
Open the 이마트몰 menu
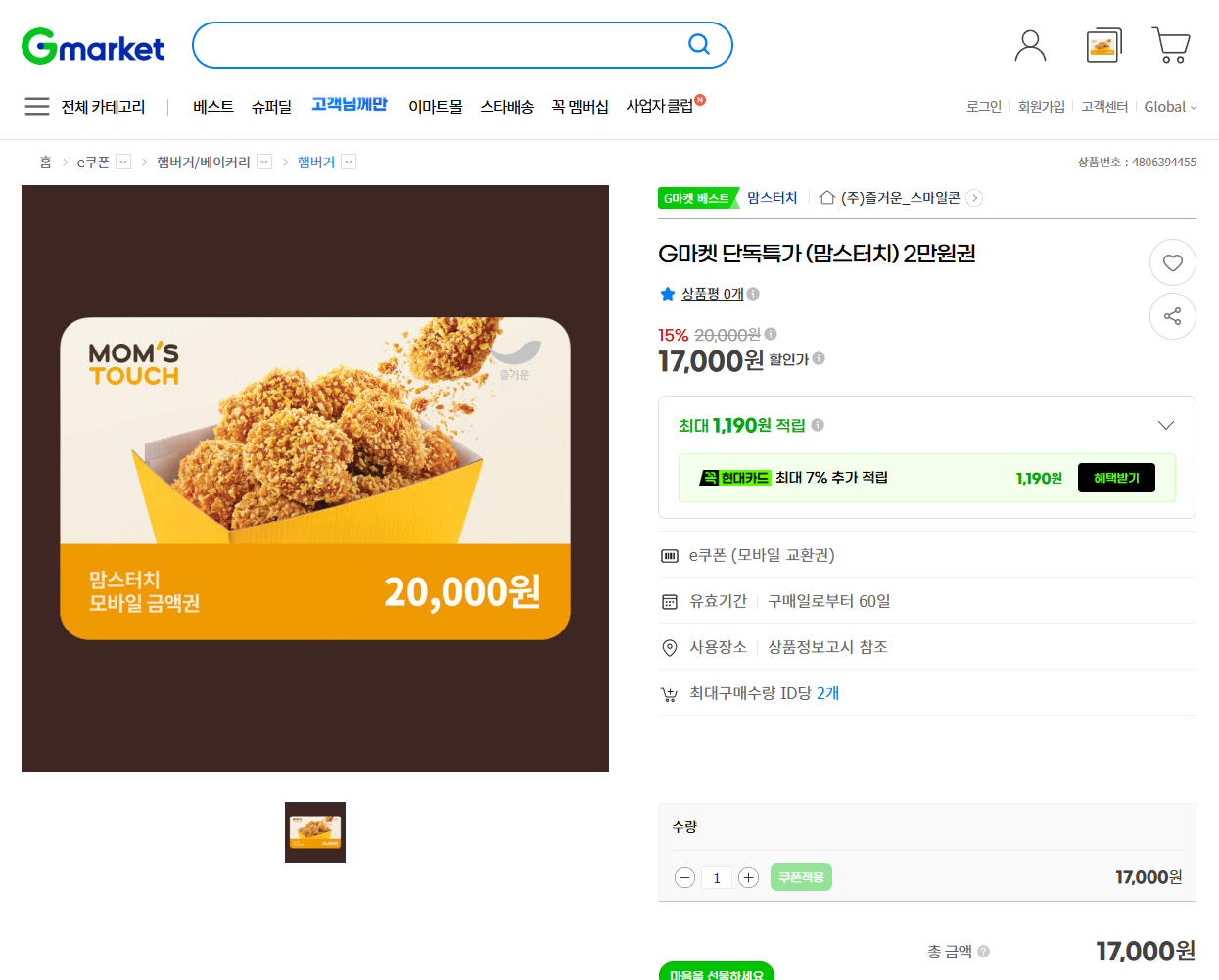tap(436, 106)
